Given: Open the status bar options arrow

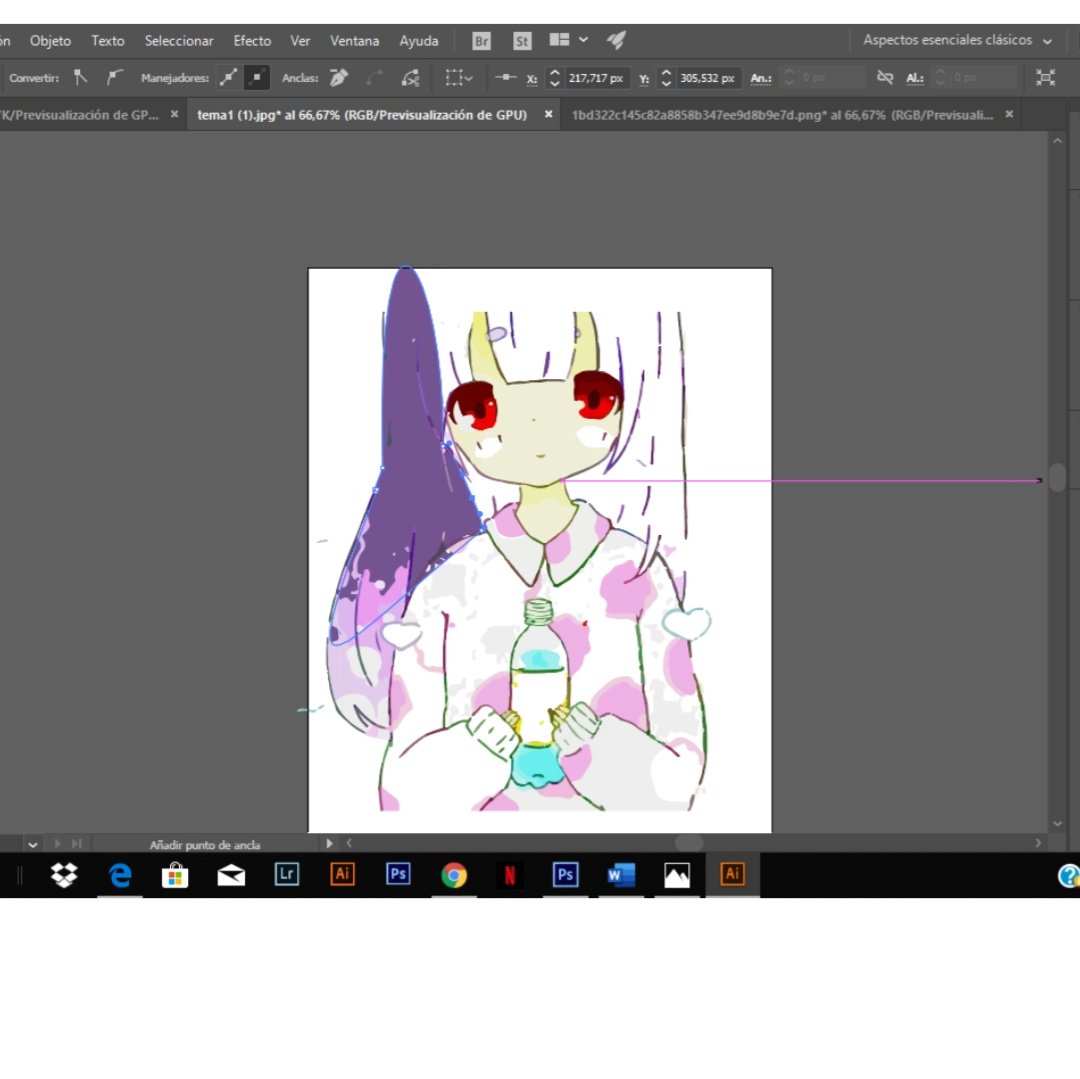Looking at the screenshot, I should (x=329, y=844).
